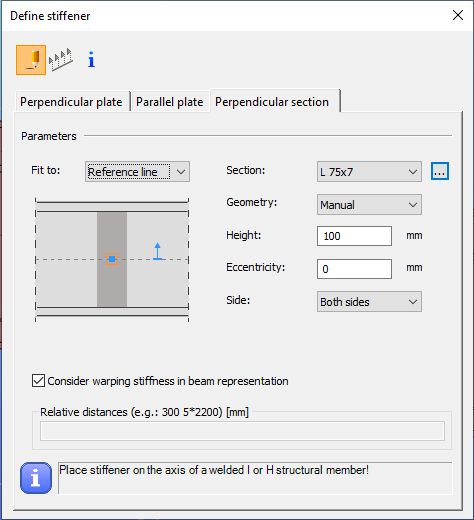Screen dimensions: 474x520
Task: Switch to the Parallel plate tab
Action: (170, 102)
